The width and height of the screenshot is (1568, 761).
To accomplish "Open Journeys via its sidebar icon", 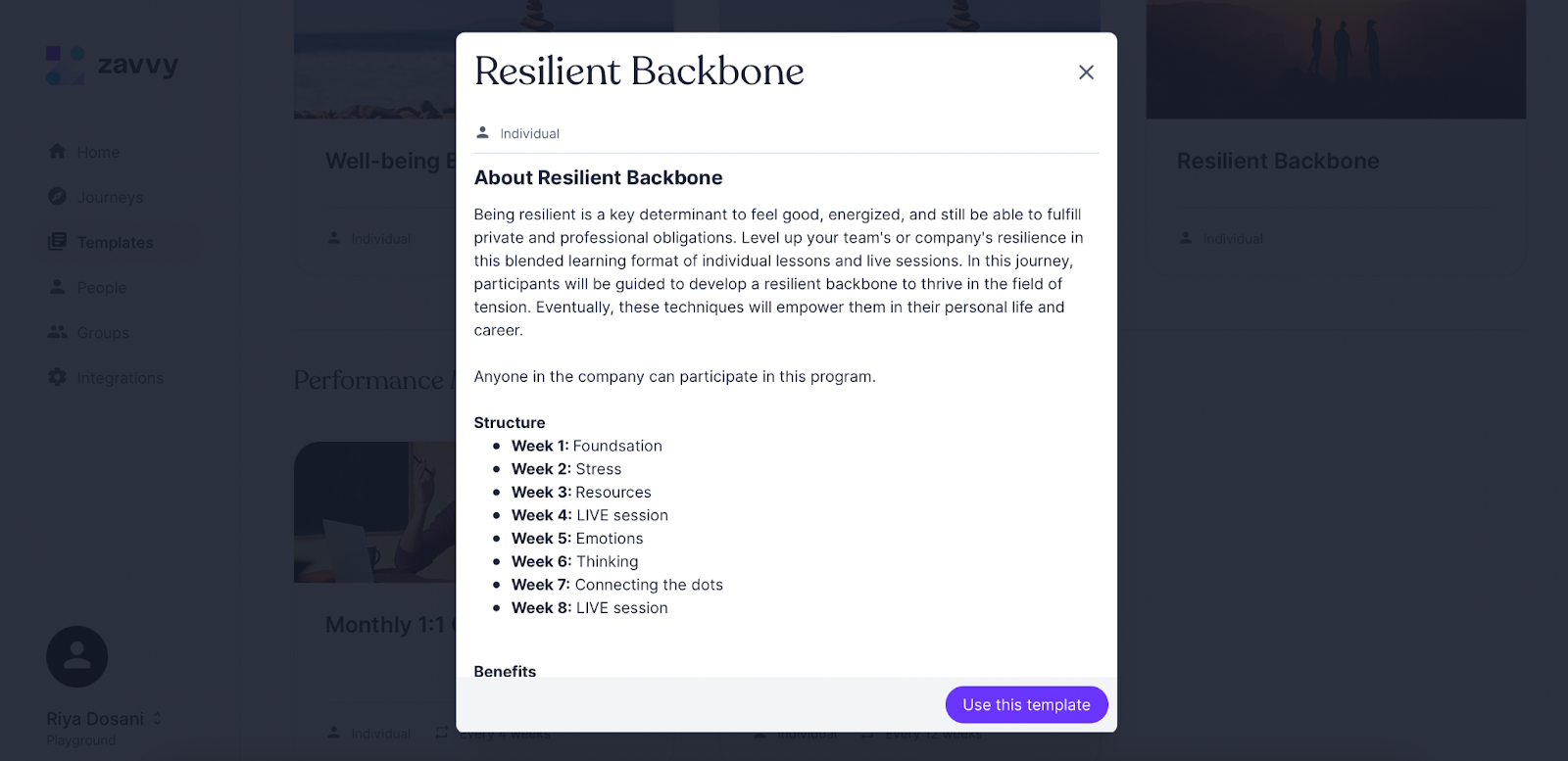I will click(57, 197).
